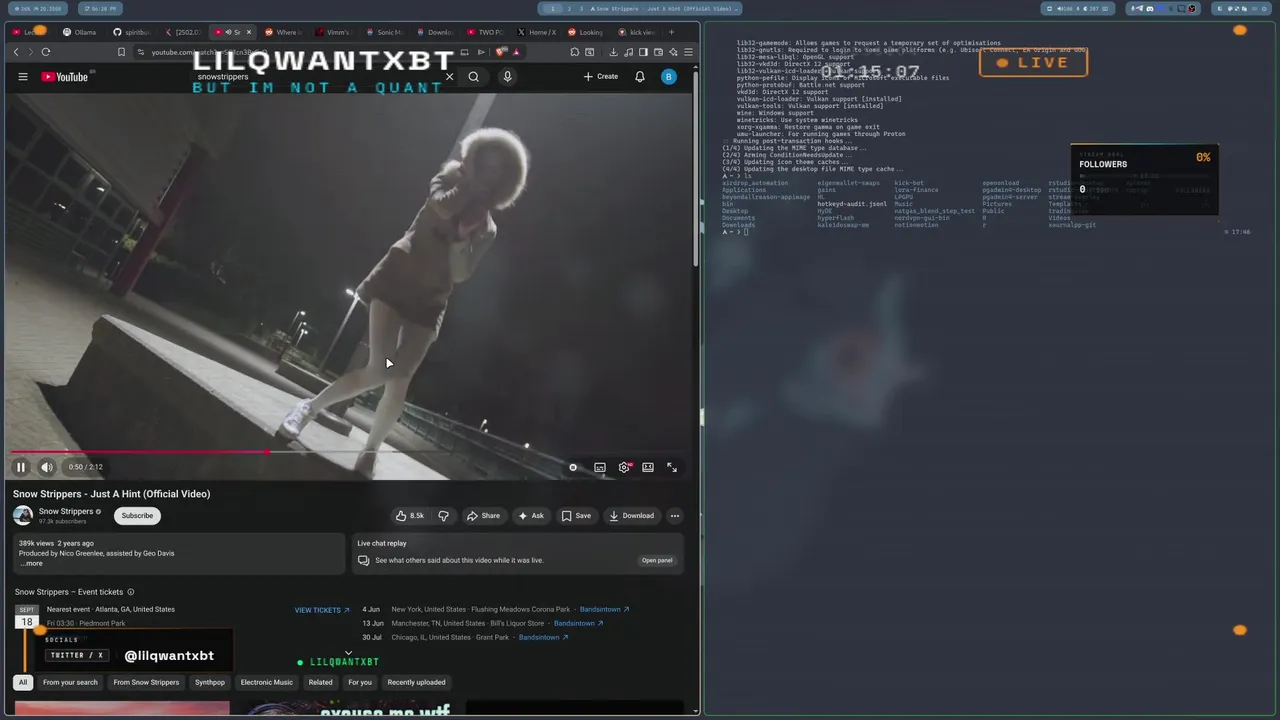Select Recently uploaded chip

tap(416, 682)
